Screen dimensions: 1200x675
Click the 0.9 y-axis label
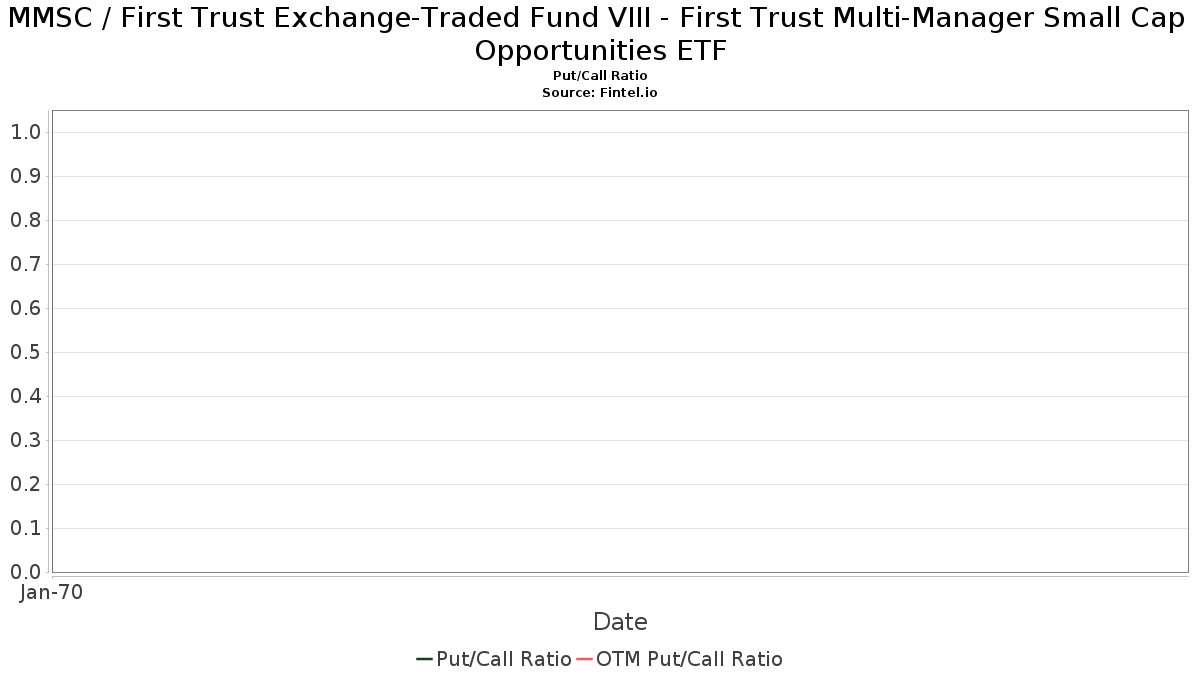pyautogui.click(x=25, y=176)
